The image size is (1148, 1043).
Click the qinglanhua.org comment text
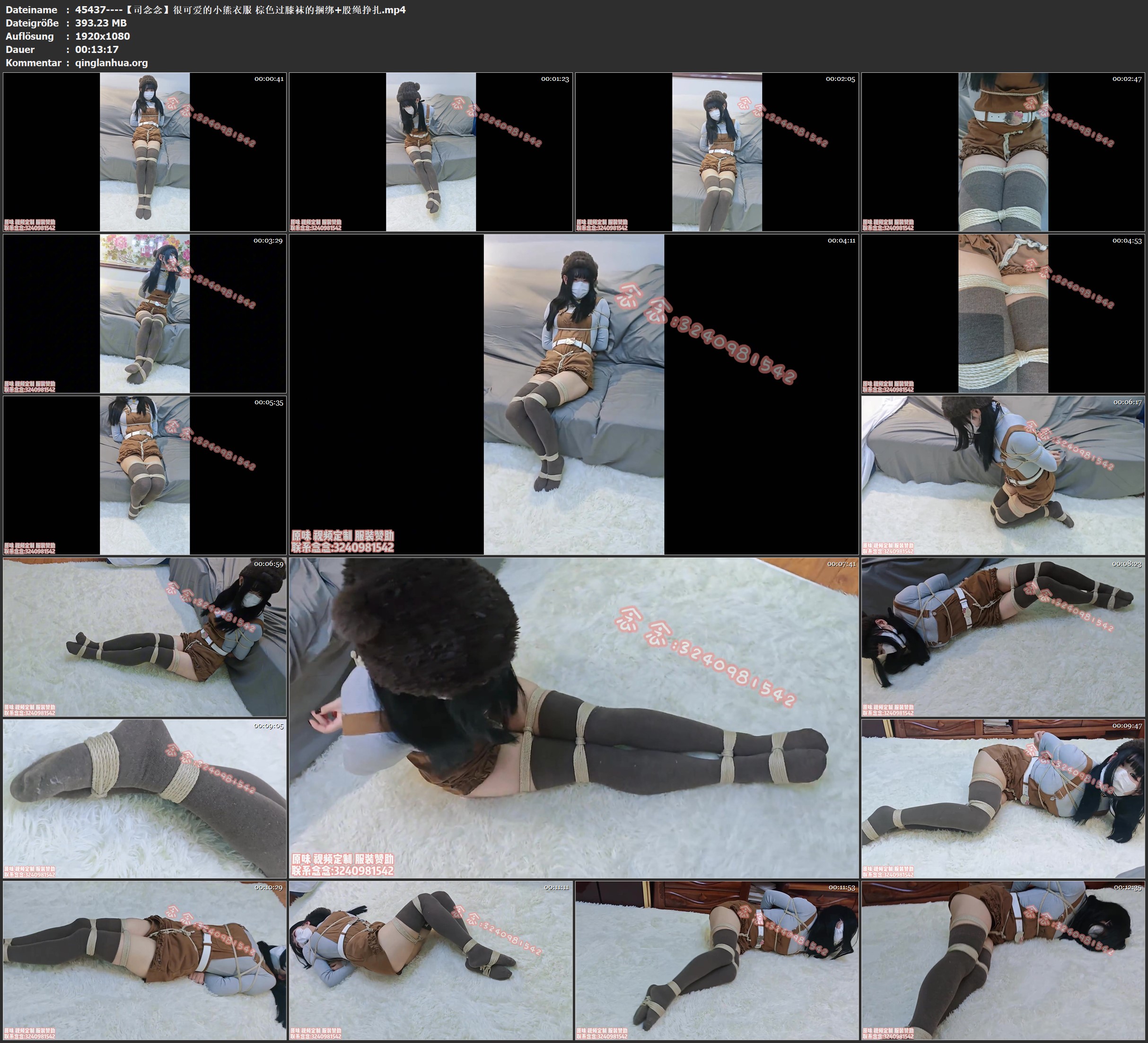pyautogui.click(x=111, y=62)
